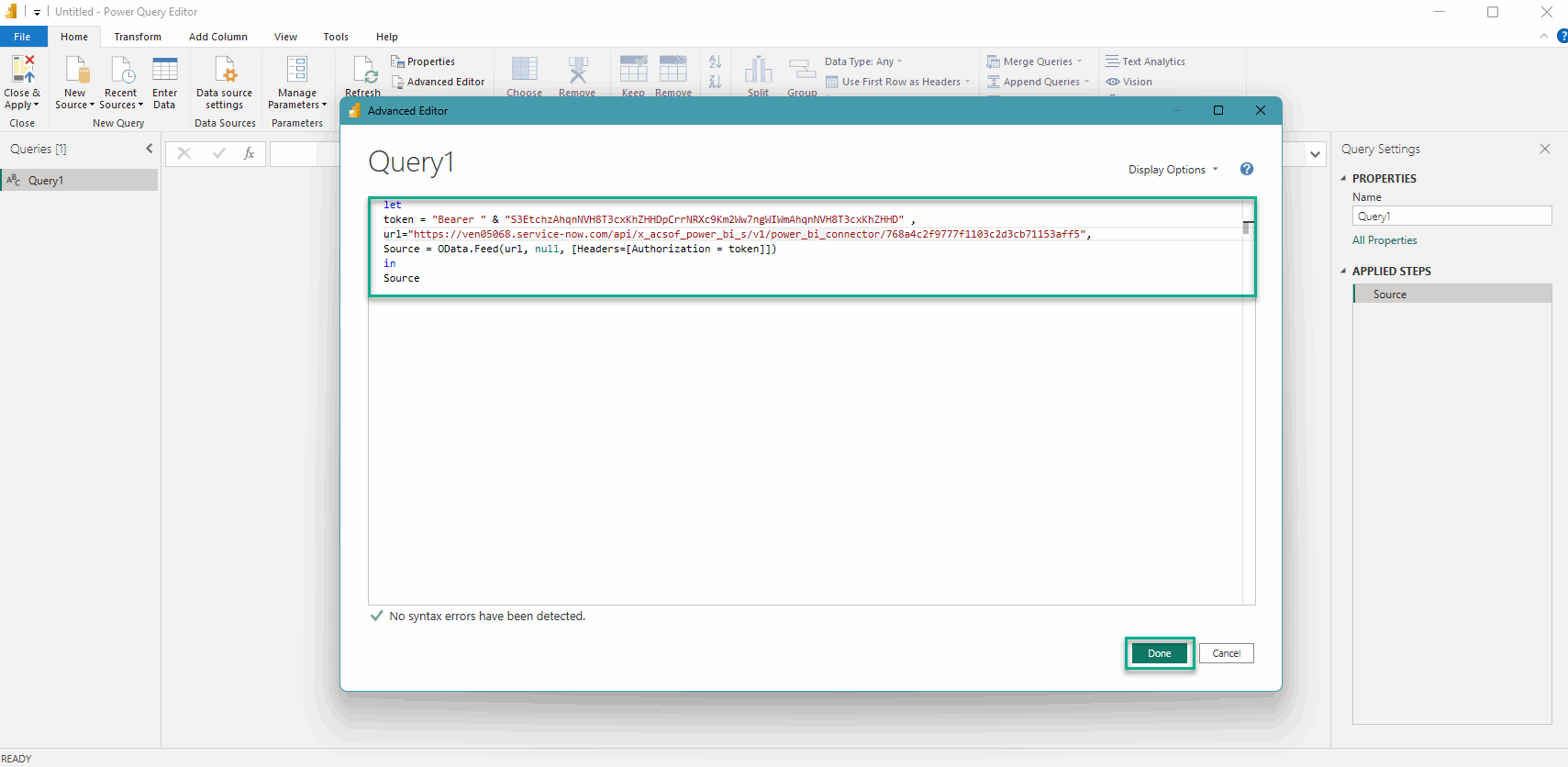
Task: Click Group By icon
Action: pos(802,70)
